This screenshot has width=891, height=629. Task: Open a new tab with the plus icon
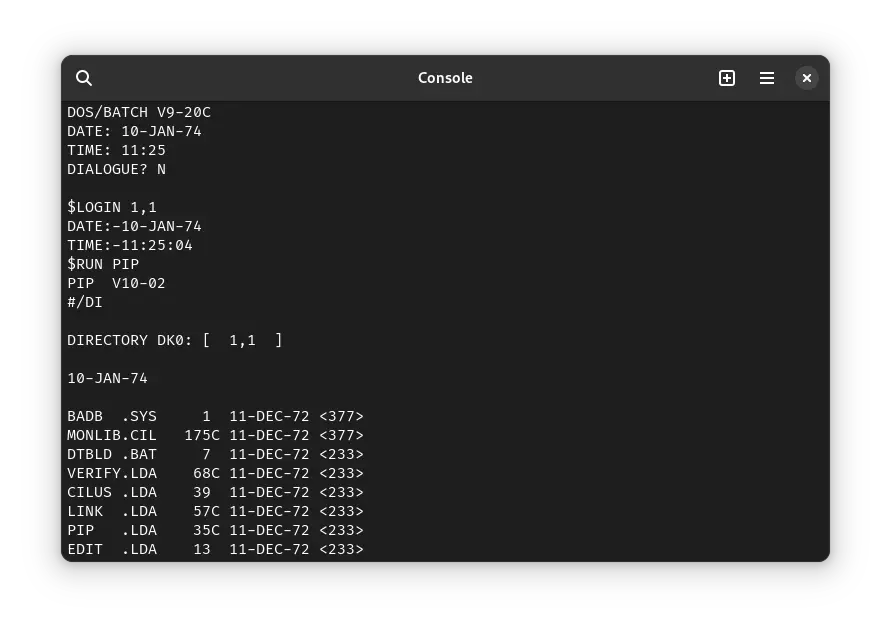(x=727, y=78)
